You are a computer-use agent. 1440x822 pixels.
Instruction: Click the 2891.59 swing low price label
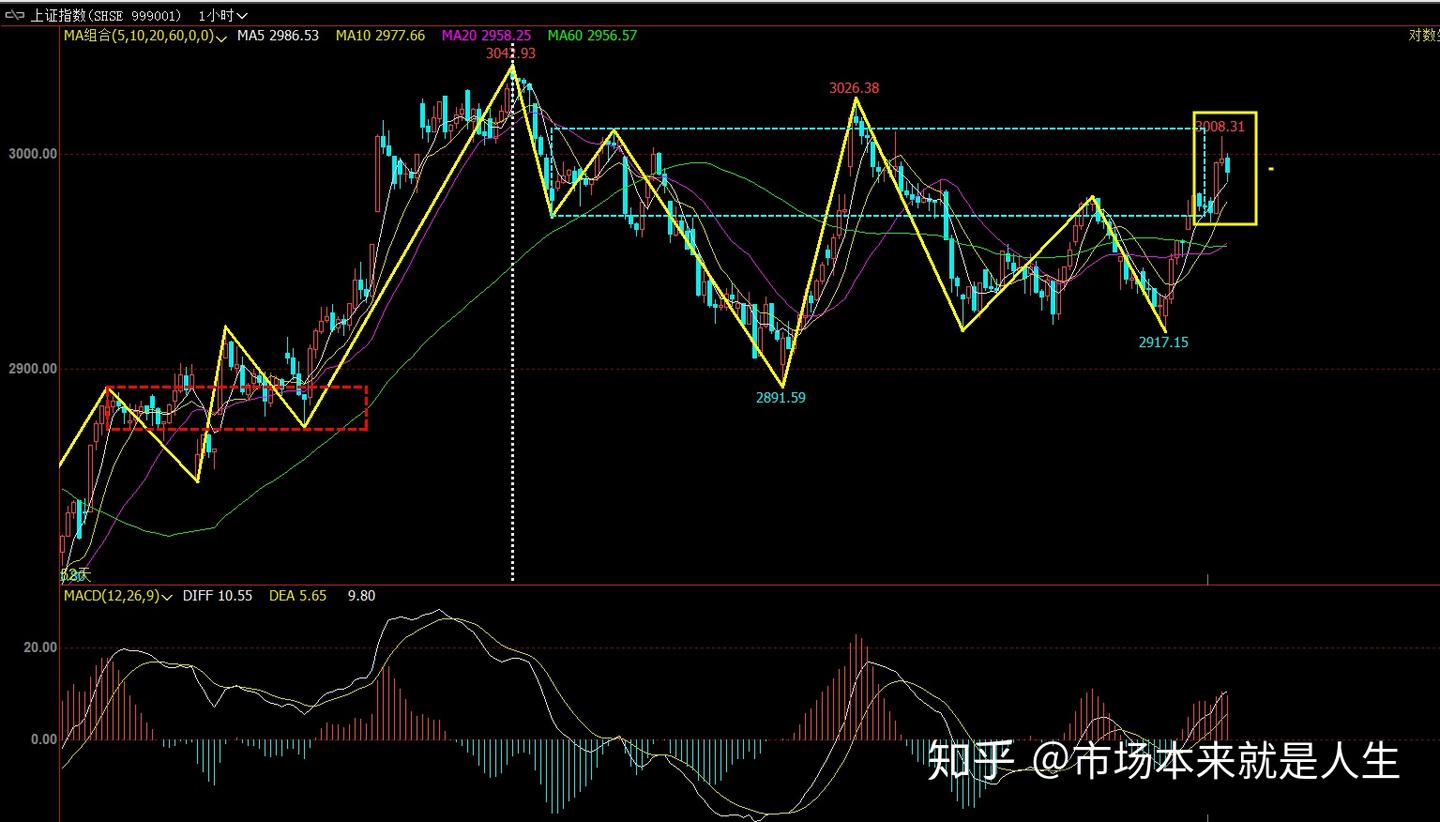(781, 397)
